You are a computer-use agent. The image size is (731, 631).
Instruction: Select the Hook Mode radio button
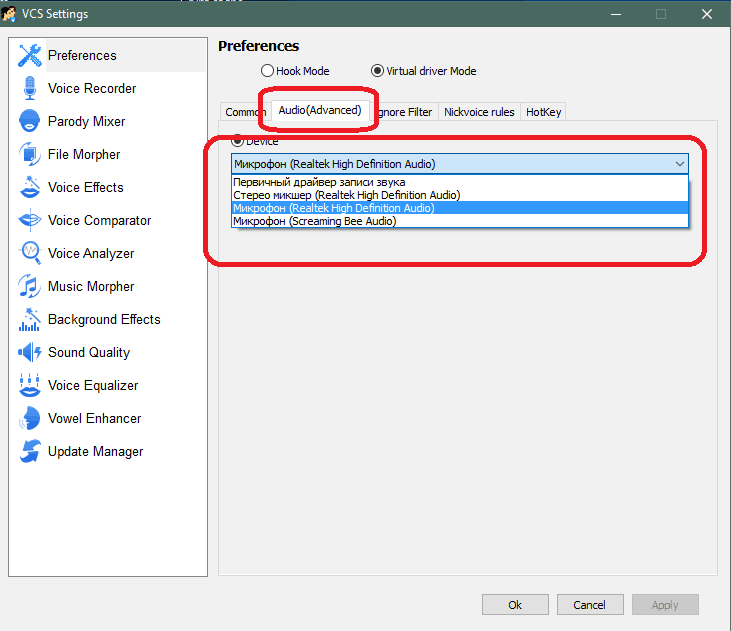pos(267,71)
